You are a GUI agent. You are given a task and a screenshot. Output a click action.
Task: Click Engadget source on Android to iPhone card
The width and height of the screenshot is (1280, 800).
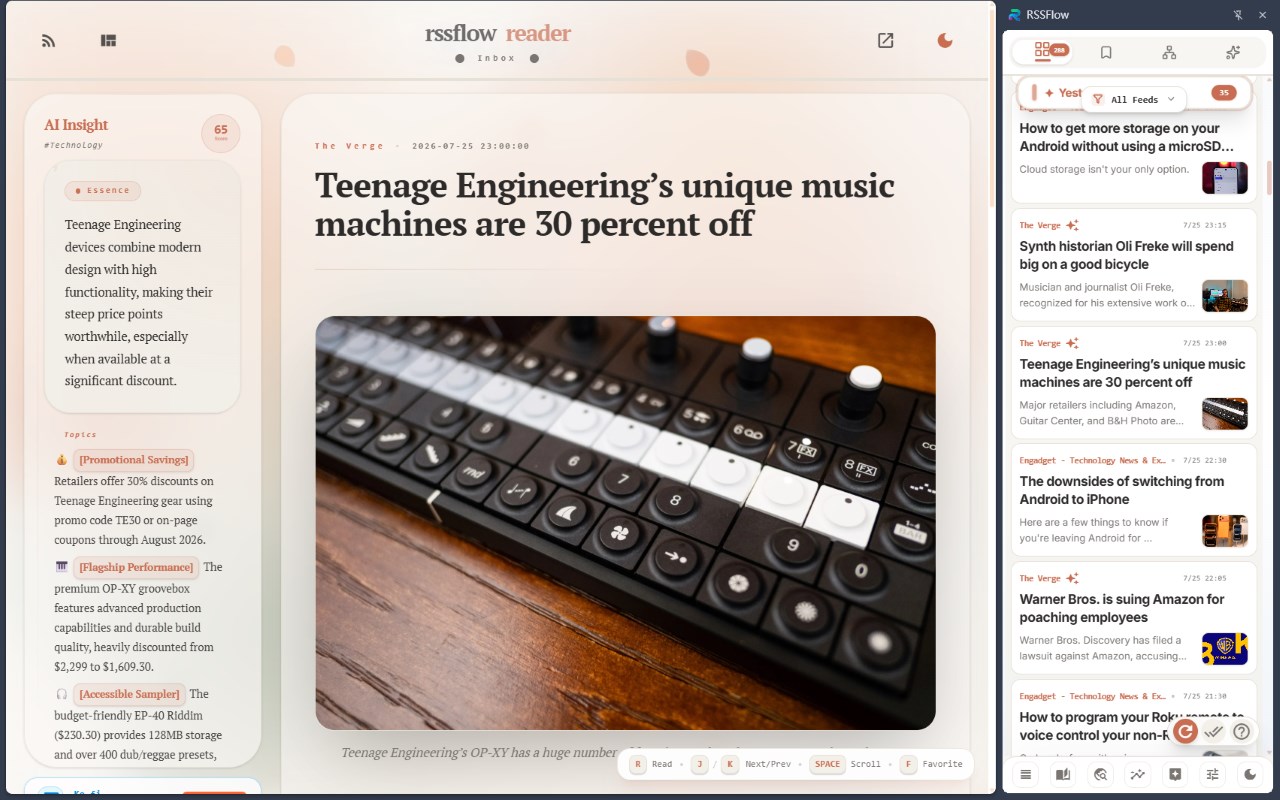point(1093,461)
